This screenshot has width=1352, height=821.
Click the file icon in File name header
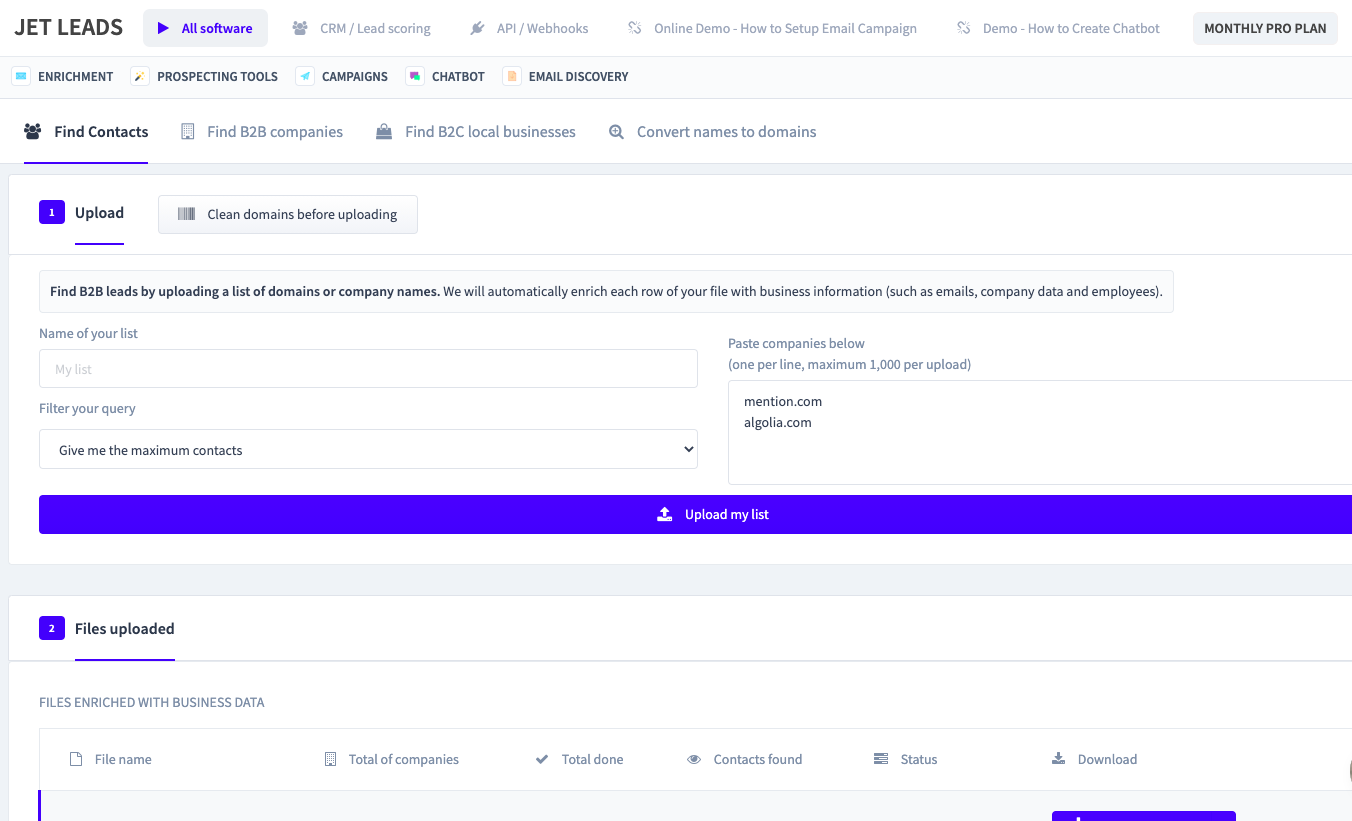(x=76, y=759)
